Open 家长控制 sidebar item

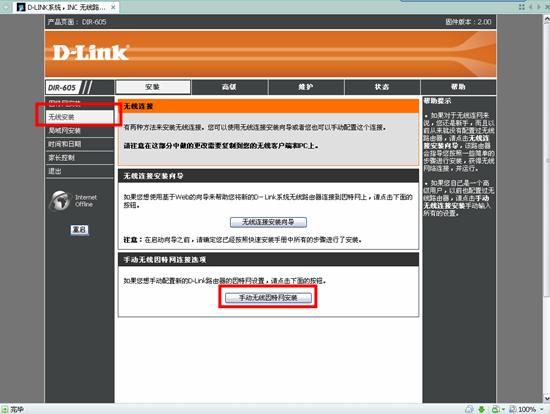(80, 158)
